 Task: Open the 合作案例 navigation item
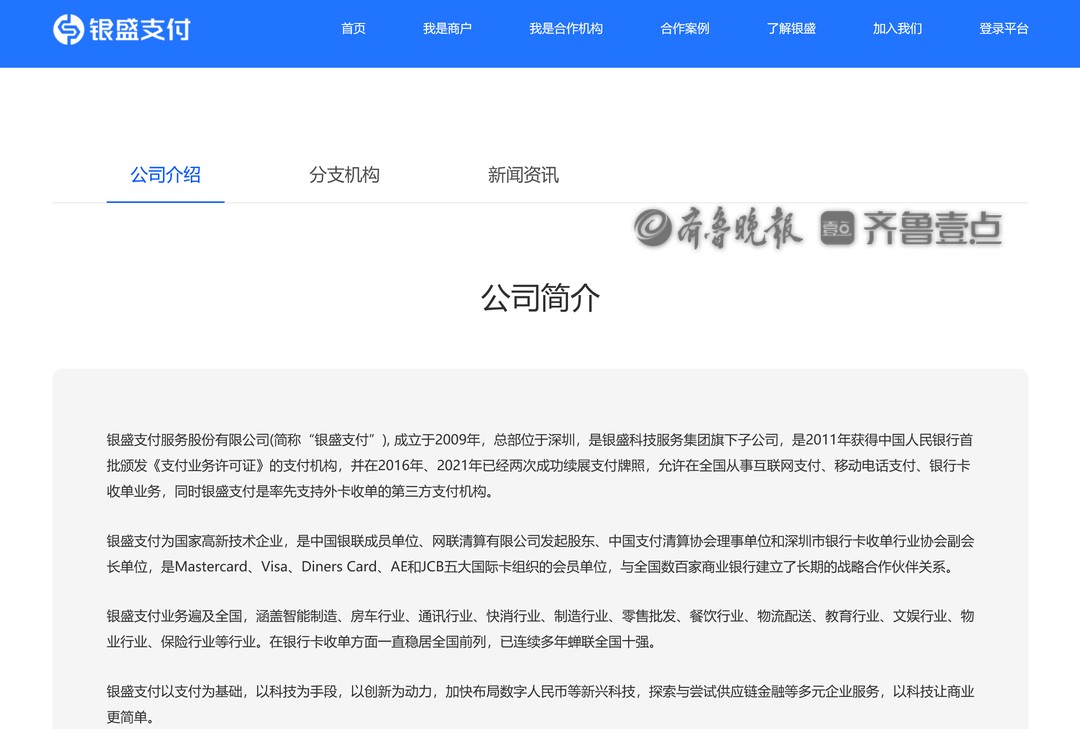pyautogui.click(x=685, y=29)
